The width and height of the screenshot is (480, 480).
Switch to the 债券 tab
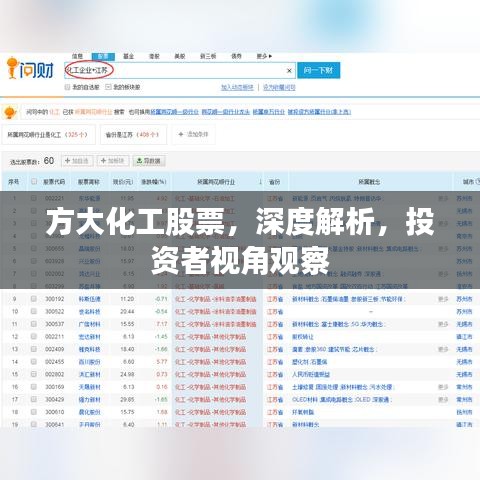[236, 56]
